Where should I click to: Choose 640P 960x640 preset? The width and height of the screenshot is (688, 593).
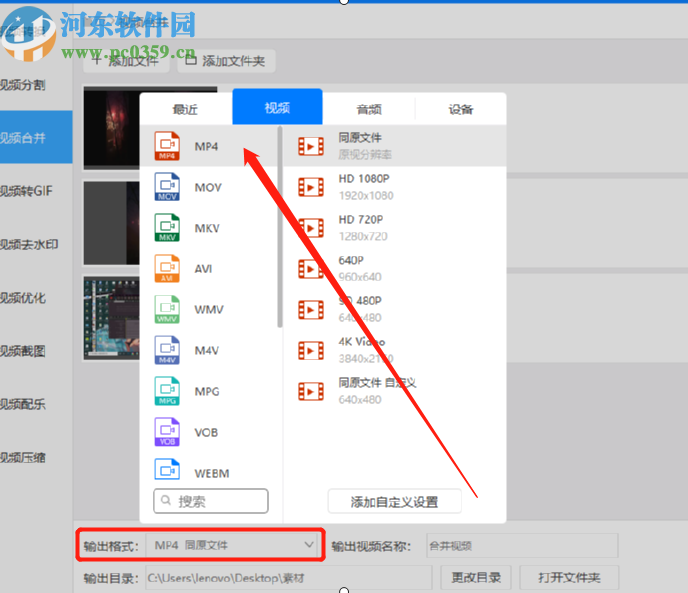tap(395, 269)
